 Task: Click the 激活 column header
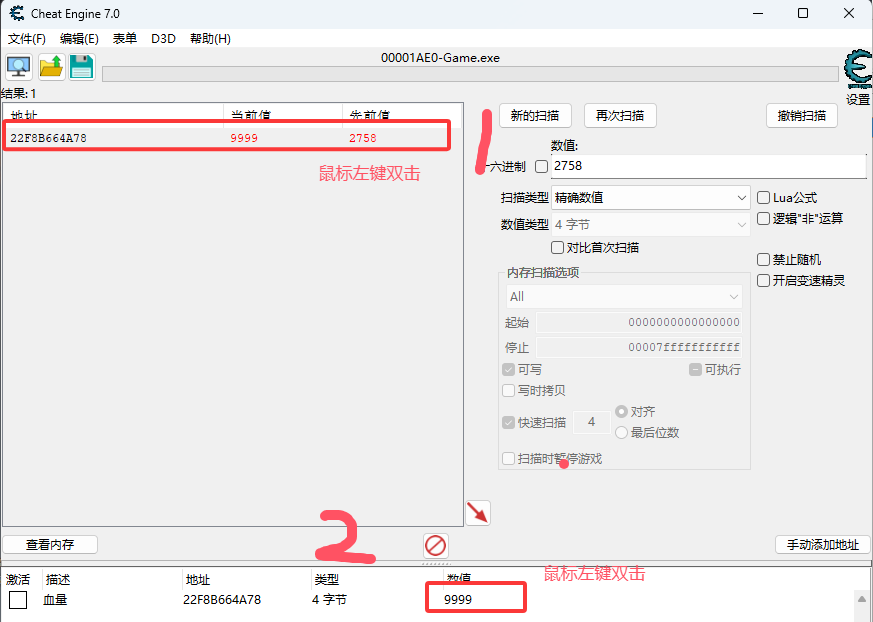(x=18, y=580)
